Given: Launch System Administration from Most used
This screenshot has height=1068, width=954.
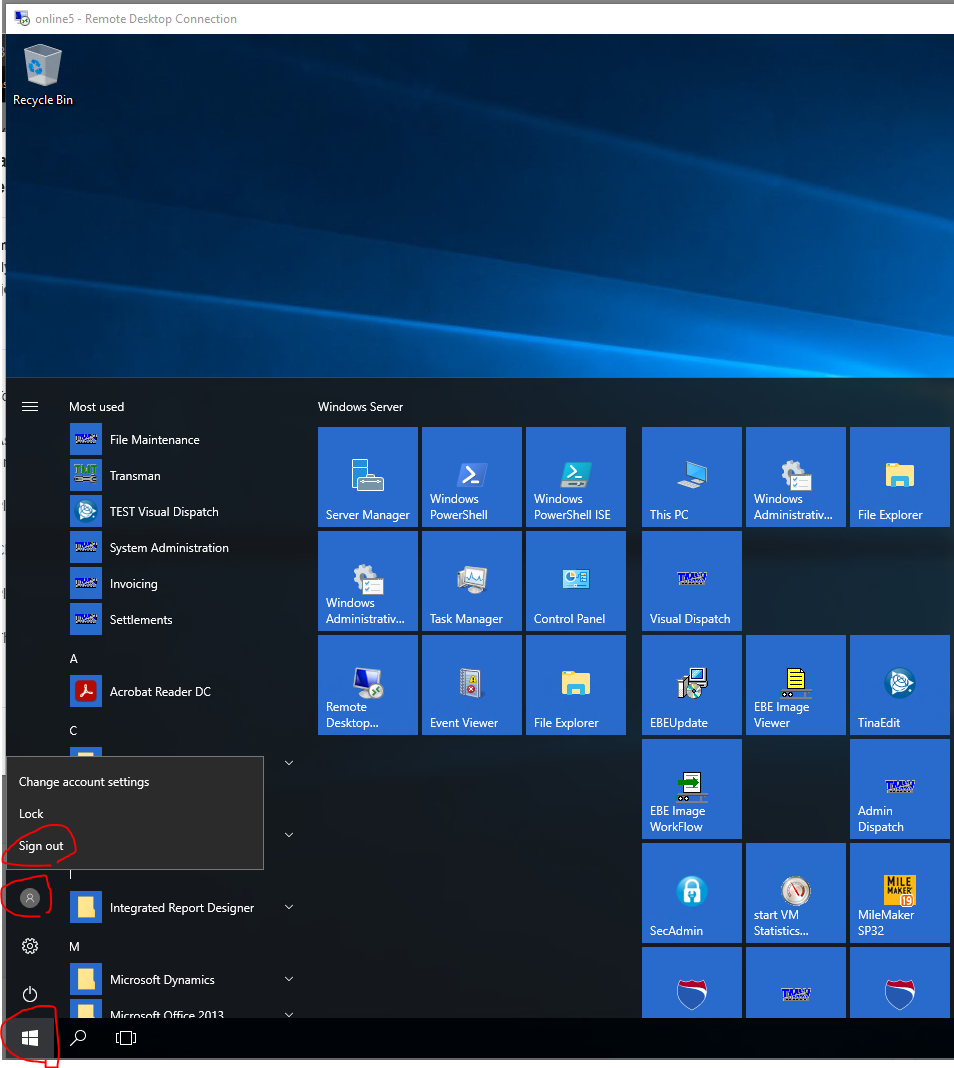Looking at the screenshot, I should coord(181,548).
